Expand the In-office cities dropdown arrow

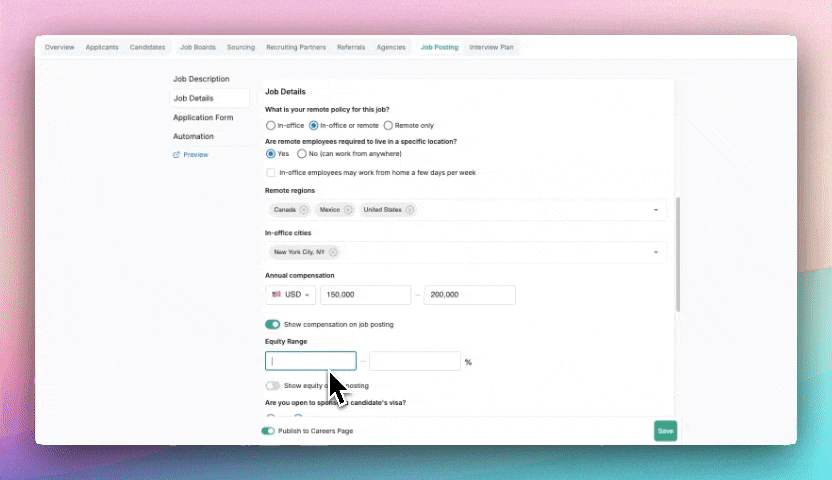click(657, 252)
